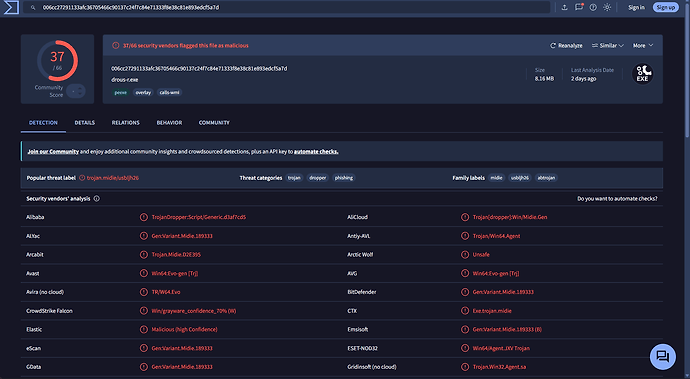690x379 pixels.
Task: Click the alert icon beside Avast's detection
Action: (143, 273)
